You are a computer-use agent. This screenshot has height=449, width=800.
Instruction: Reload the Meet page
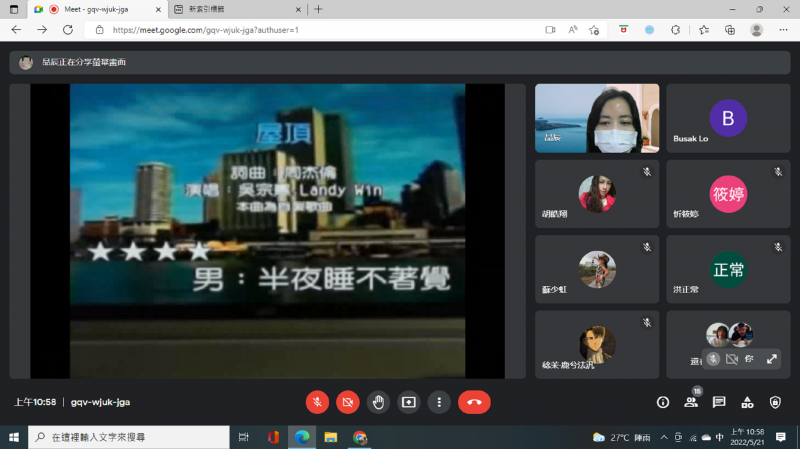click(67, 30)
